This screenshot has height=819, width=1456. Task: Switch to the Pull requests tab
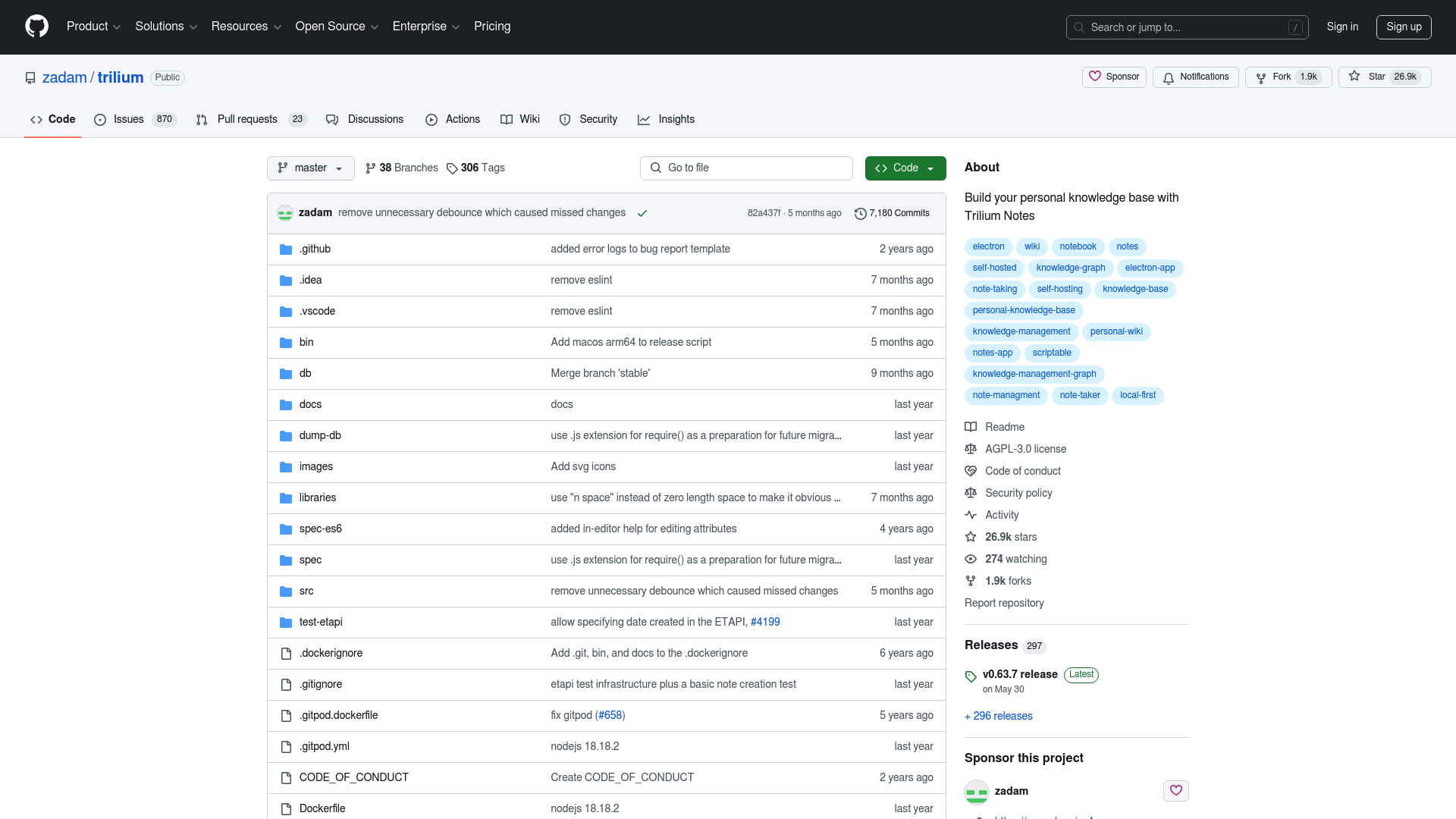251,120
